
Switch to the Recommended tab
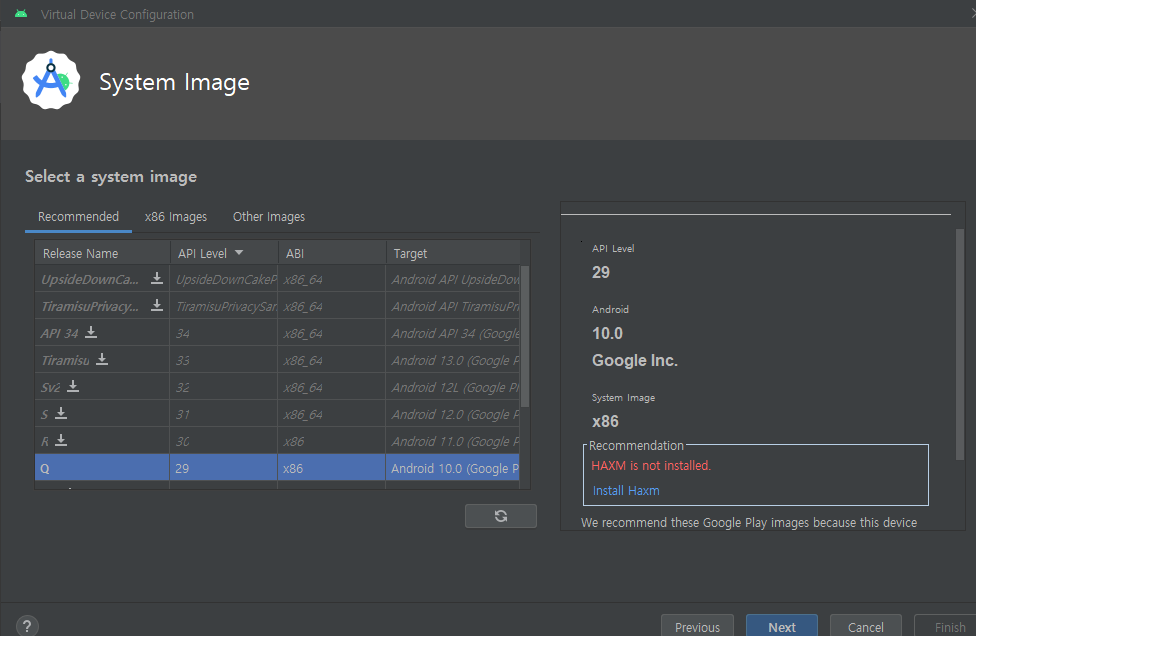click(x=79, y=217)
